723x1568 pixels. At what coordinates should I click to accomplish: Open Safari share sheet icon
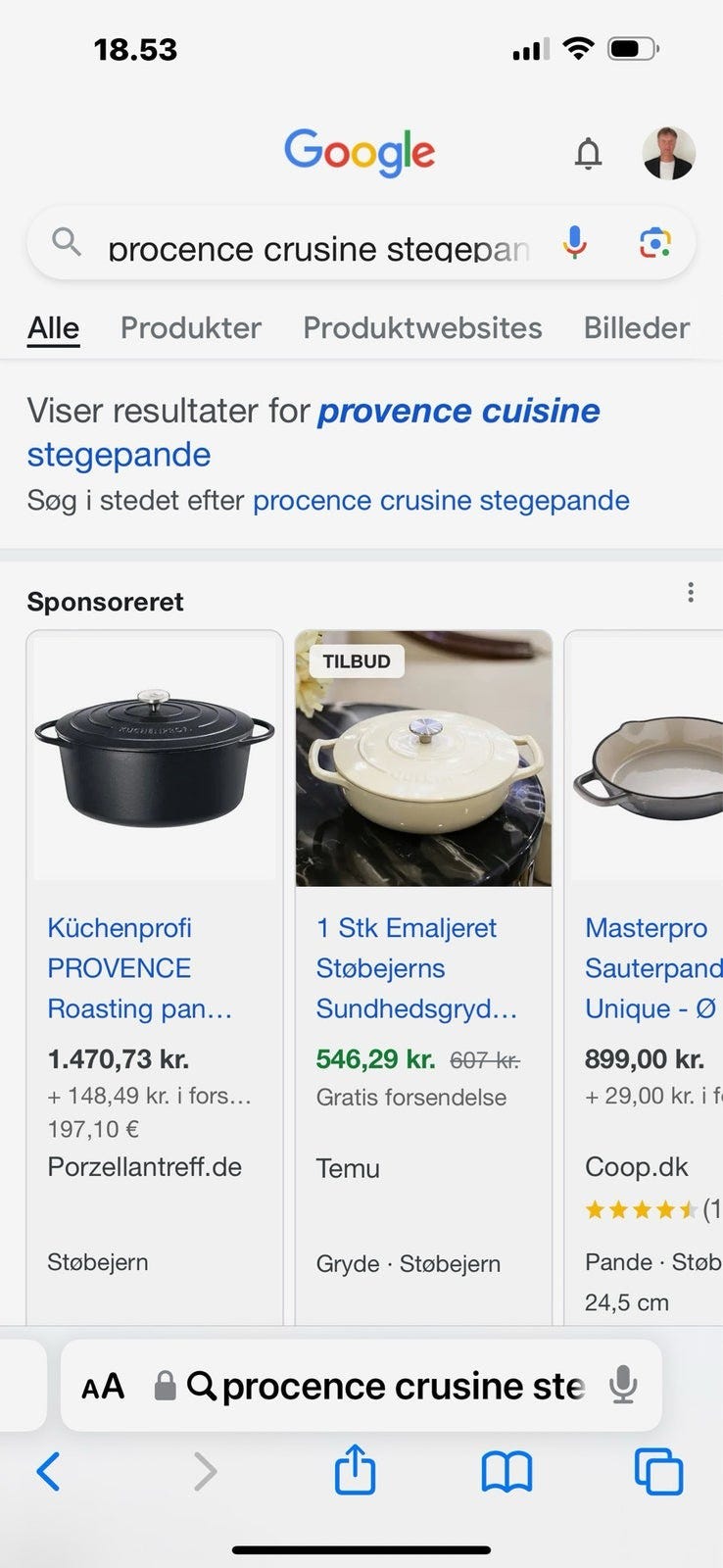point(355,1470)
